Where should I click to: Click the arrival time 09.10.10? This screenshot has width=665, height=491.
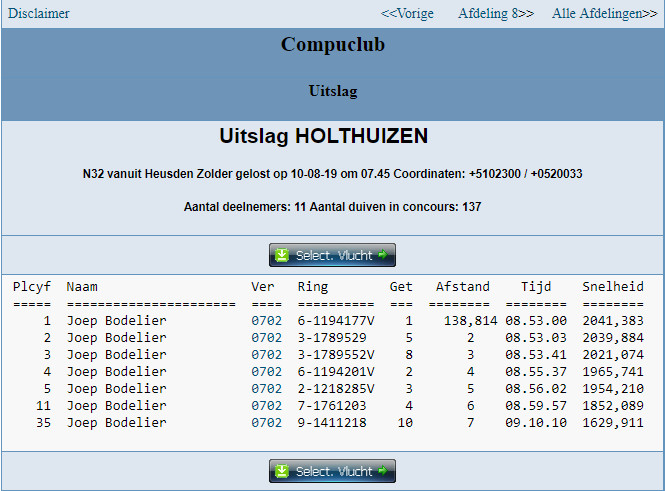pyautogui.click(x=536, y=422)
